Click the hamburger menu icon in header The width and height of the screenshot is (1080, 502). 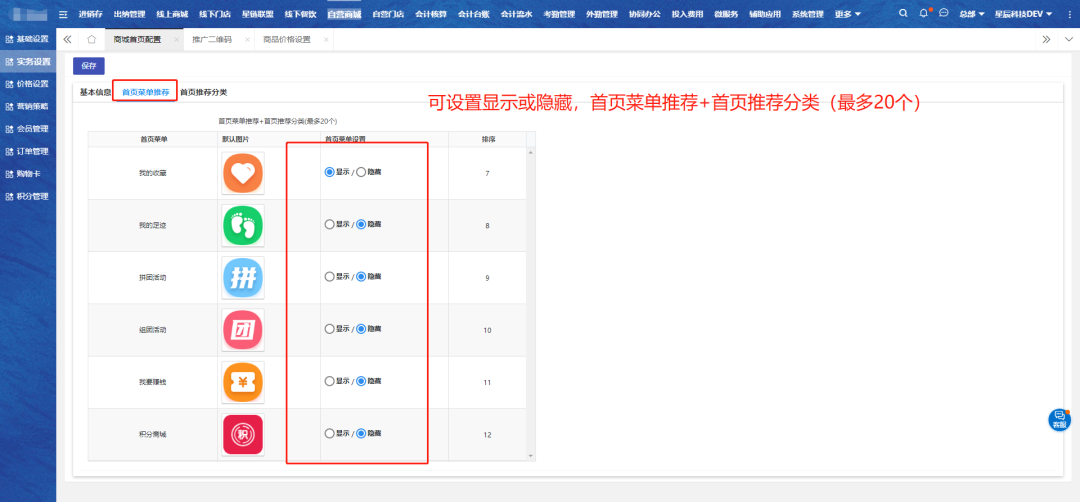tap(64, 15)
